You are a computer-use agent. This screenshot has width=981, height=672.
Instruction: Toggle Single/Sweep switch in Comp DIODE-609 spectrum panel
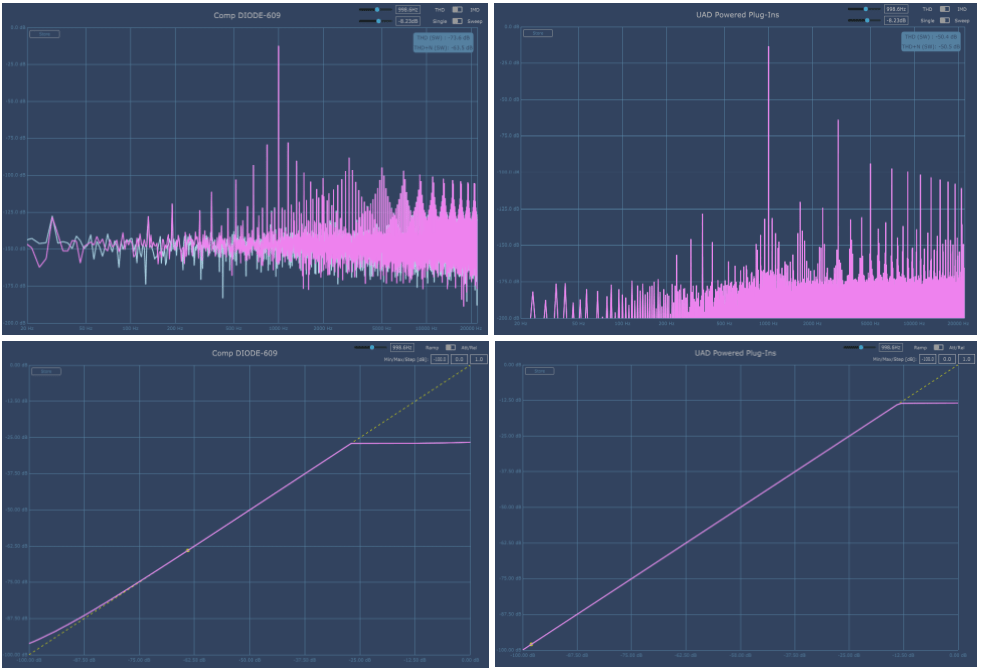click(457, 20)
